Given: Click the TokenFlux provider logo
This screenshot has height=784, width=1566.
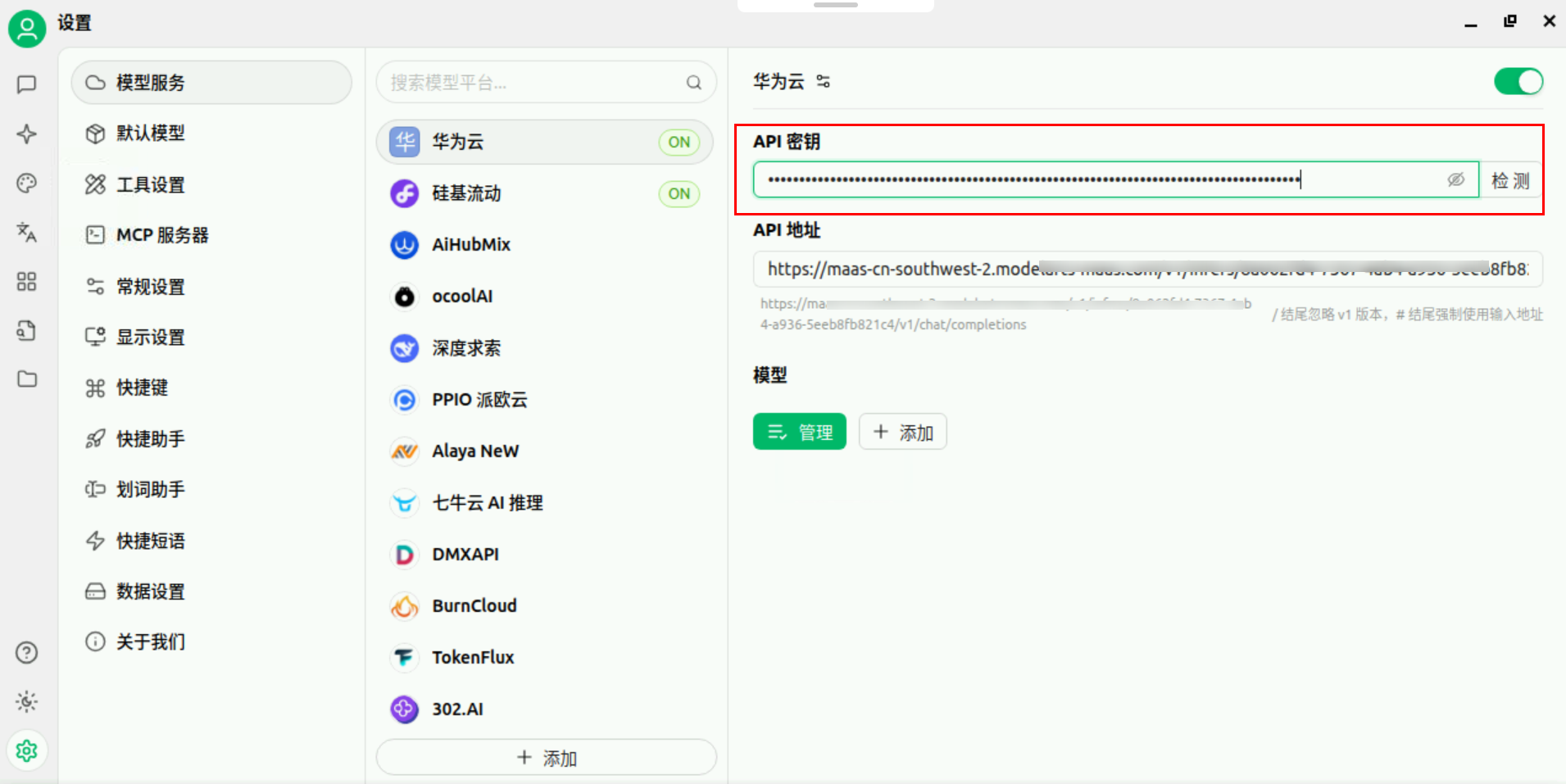Looking at the screenshot, I should click(x=405, y=658).
